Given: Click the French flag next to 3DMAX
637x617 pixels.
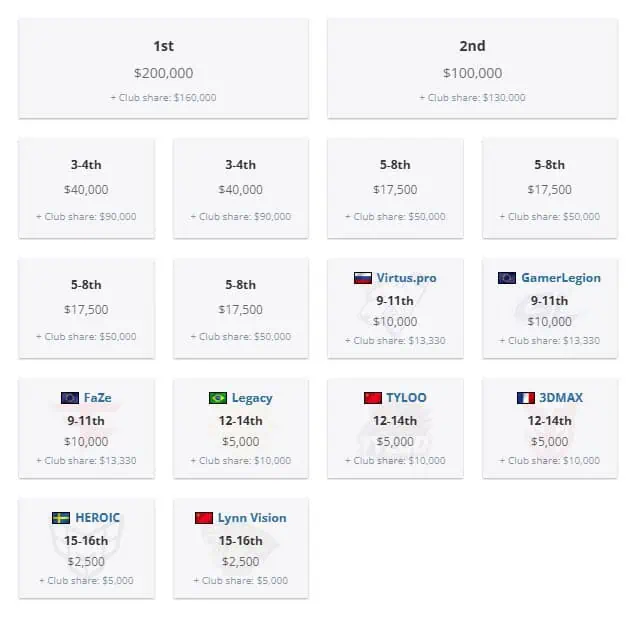Looking at the screenshot, I should click(x=526, y=398).
